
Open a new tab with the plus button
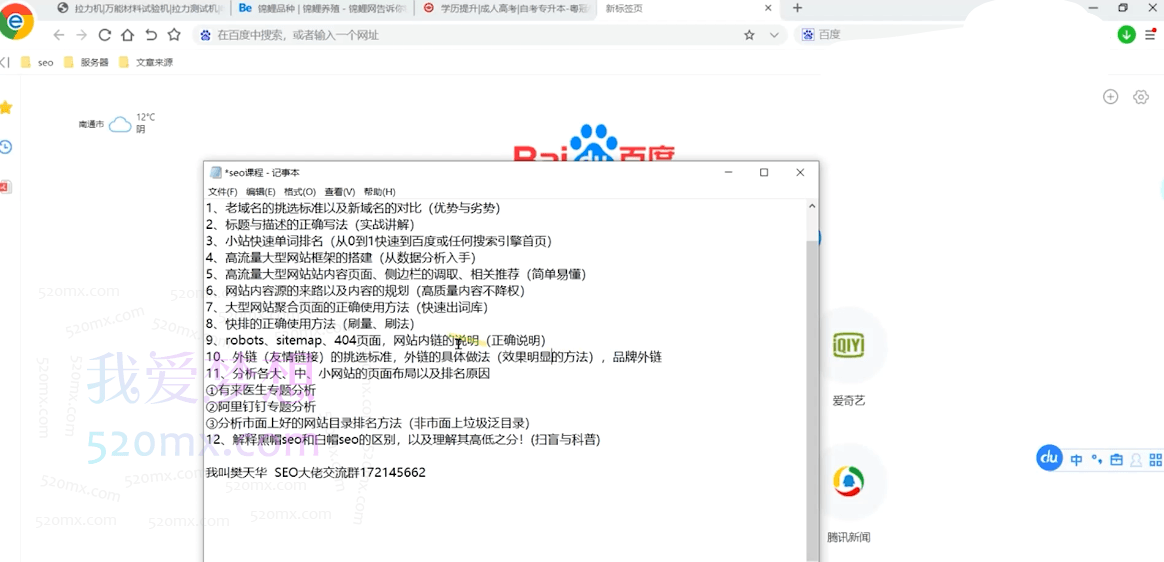(797, 8)
